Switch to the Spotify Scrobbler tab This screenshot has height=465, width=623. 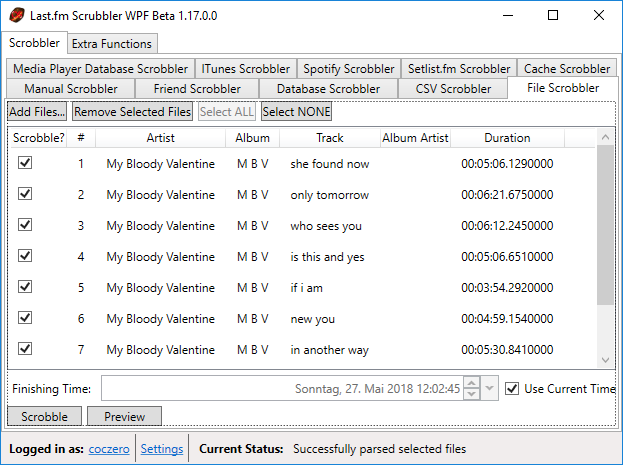click(x=349, y=69)
